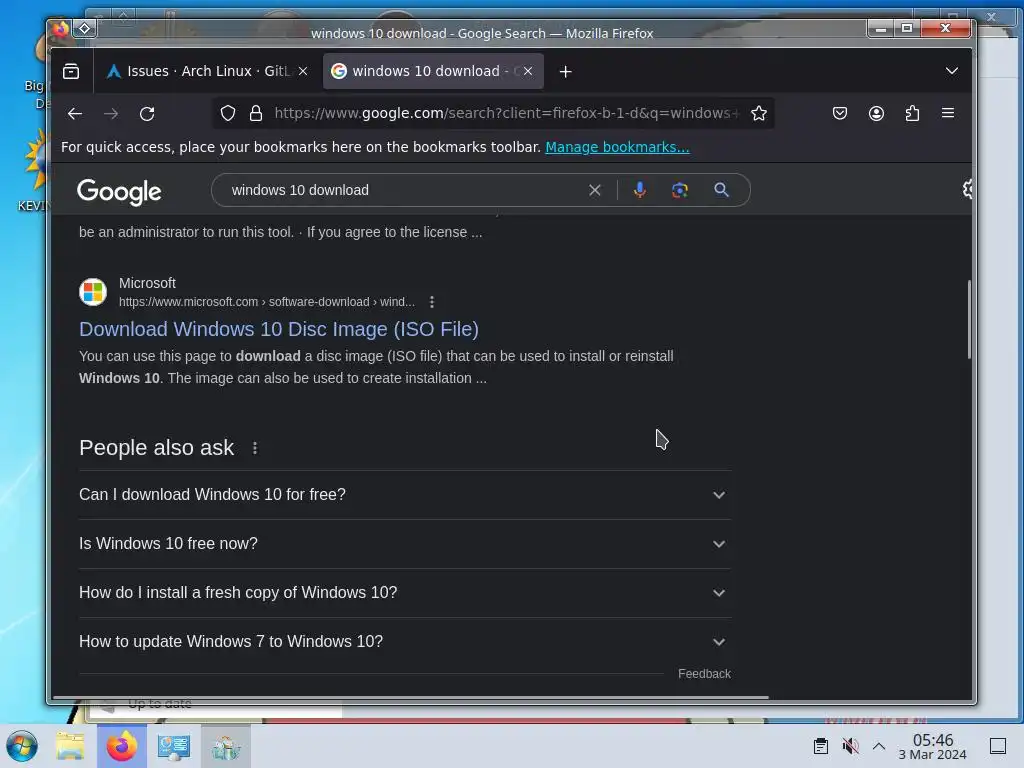Screen dimensions: 1024x768
Task: Open the taskbar item right of system settings
Action: 226,746
